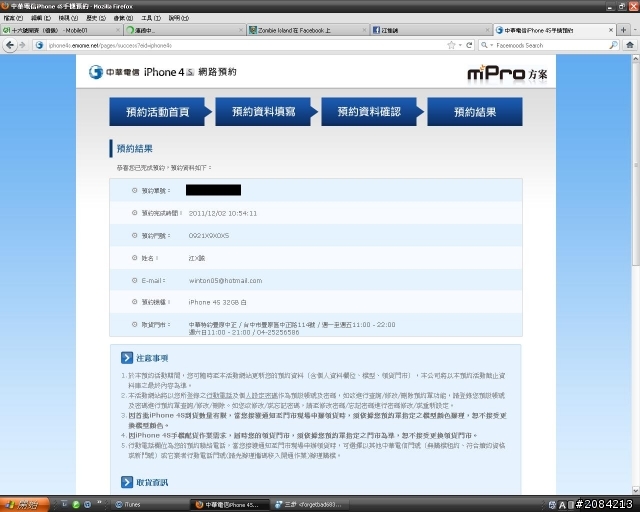The width and height of the screenshot is (640, 512).
Task: Open the 檢視 (View) menu
Action: (x=68, y=18)
